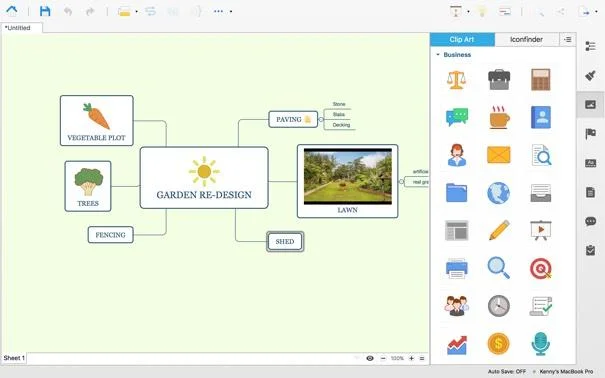Select the checklist document clip art
This screenshot has width=605, height=378.
tap(541, 306)
